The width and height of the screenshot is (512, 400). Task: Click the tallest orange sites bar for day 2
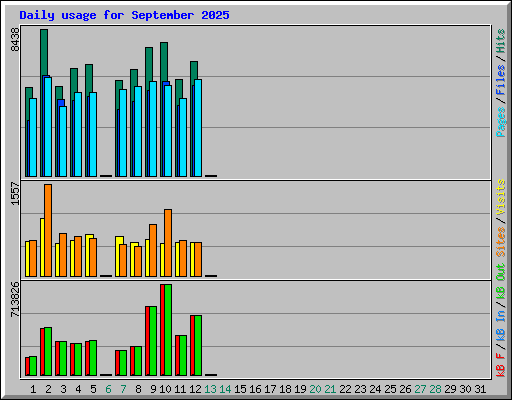point(48,230)
